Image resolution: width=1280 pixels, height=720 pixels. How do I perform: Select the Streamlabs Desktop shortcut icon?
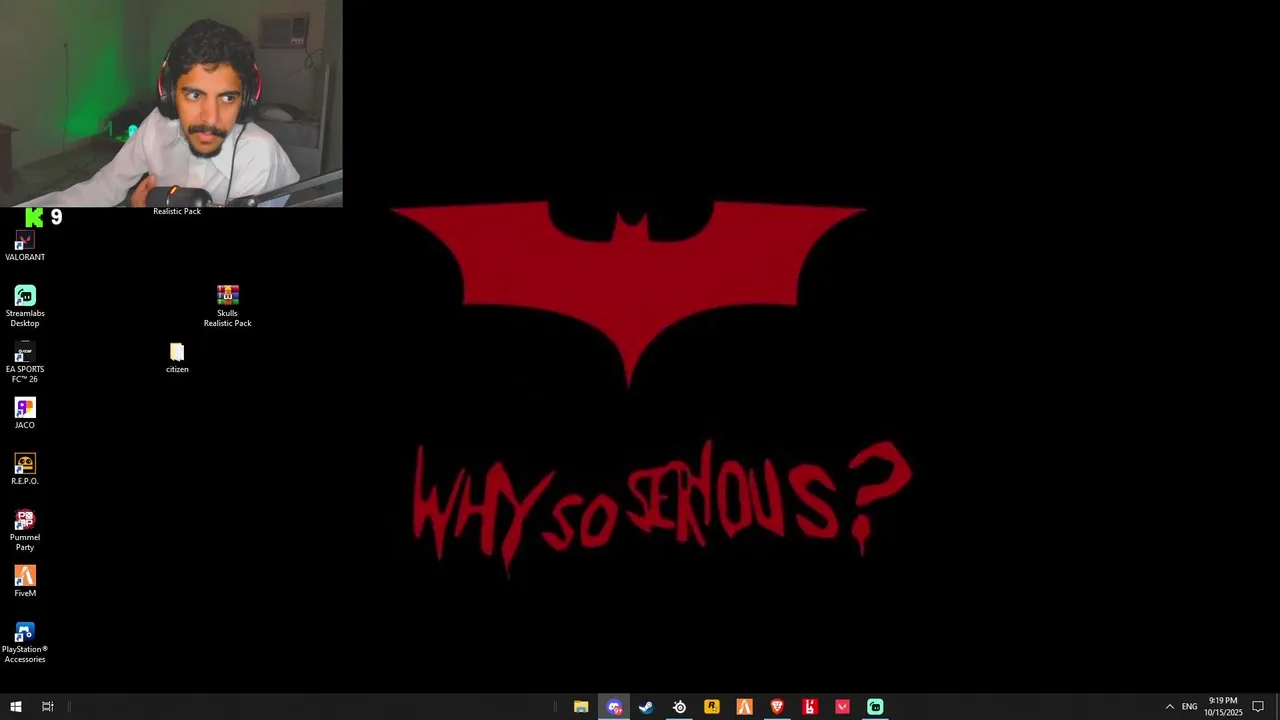pos(25,296)
